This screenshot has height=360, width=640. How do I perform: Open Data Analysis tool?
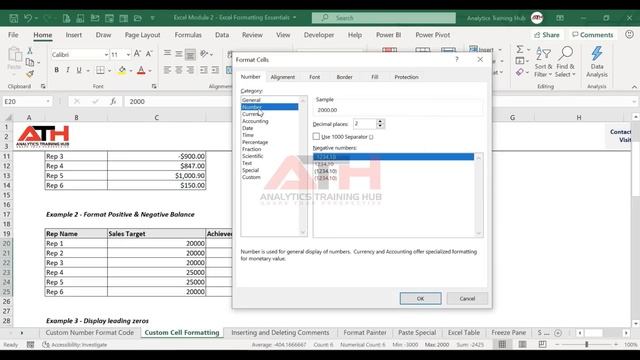(x=597, y=62)
